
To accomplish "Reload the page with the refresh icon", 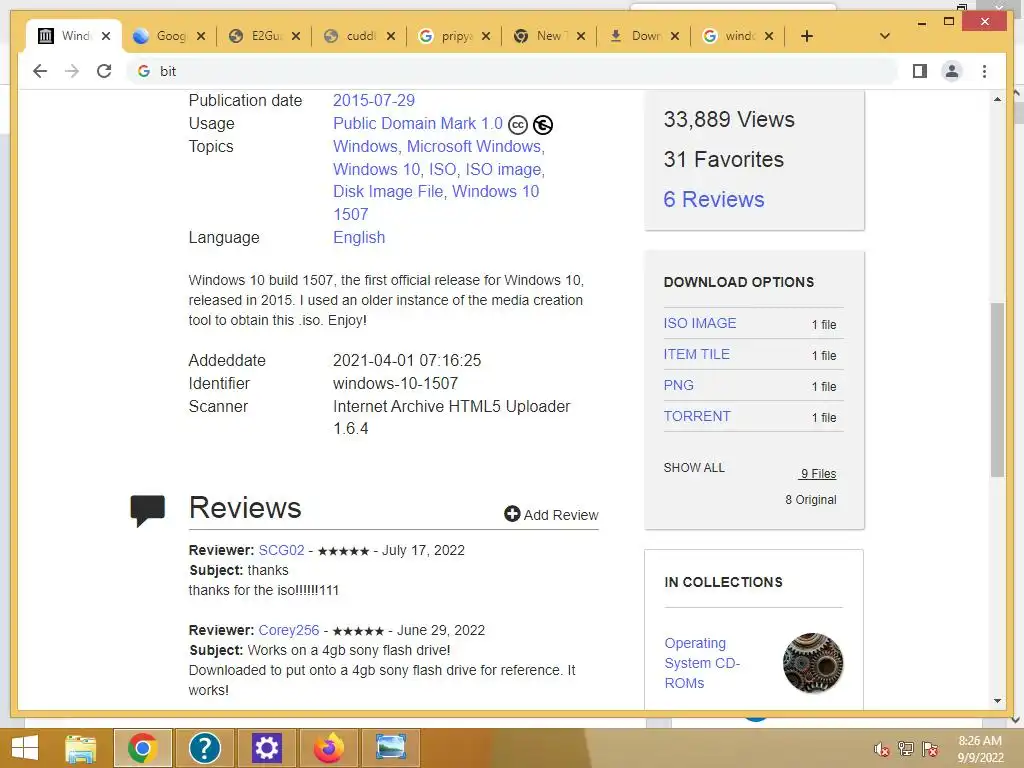I will [104, 71].
